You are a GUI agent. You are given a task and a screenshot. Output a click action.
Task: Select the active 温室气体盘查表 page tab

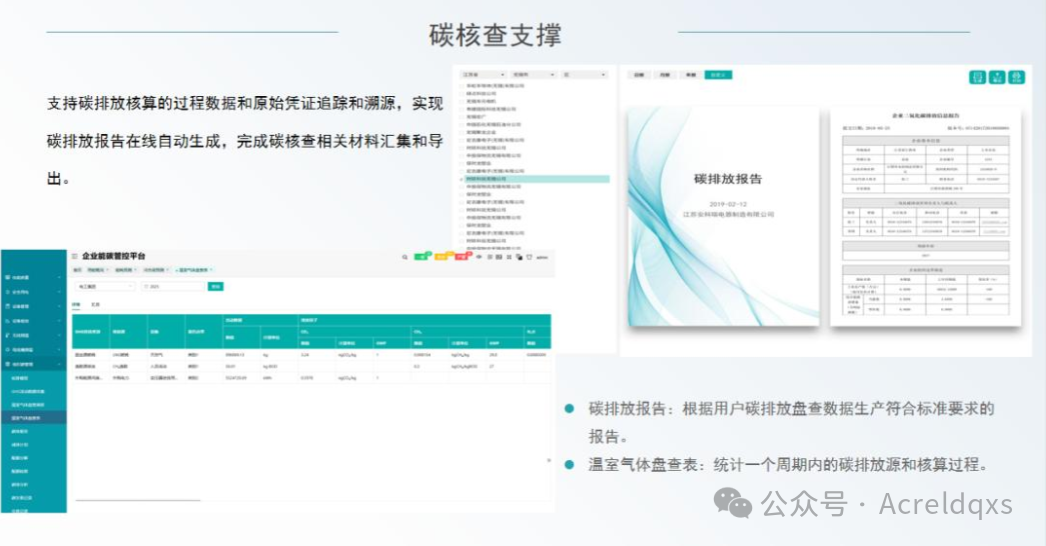click(x=193, y=270)
